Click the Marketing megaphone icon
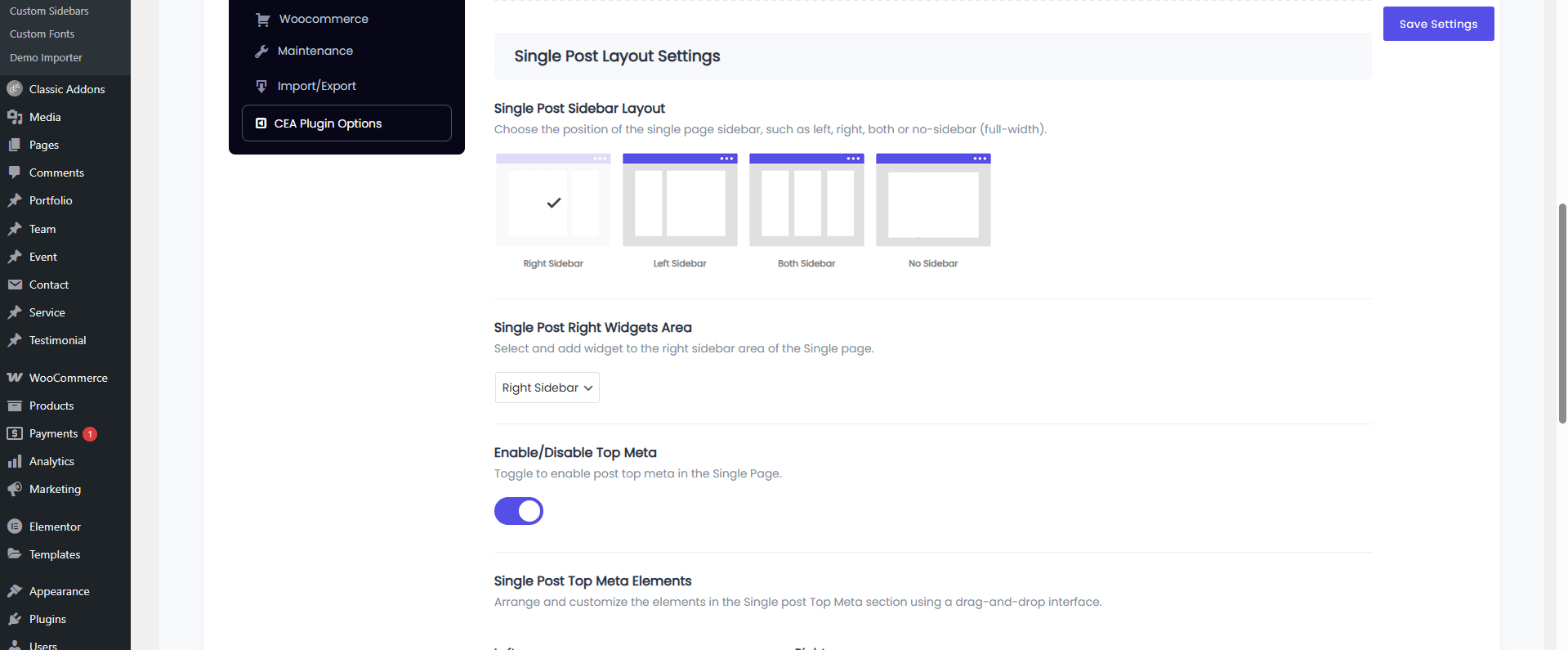The width and height of the screenshot is (1568, 650). point(15,489)
